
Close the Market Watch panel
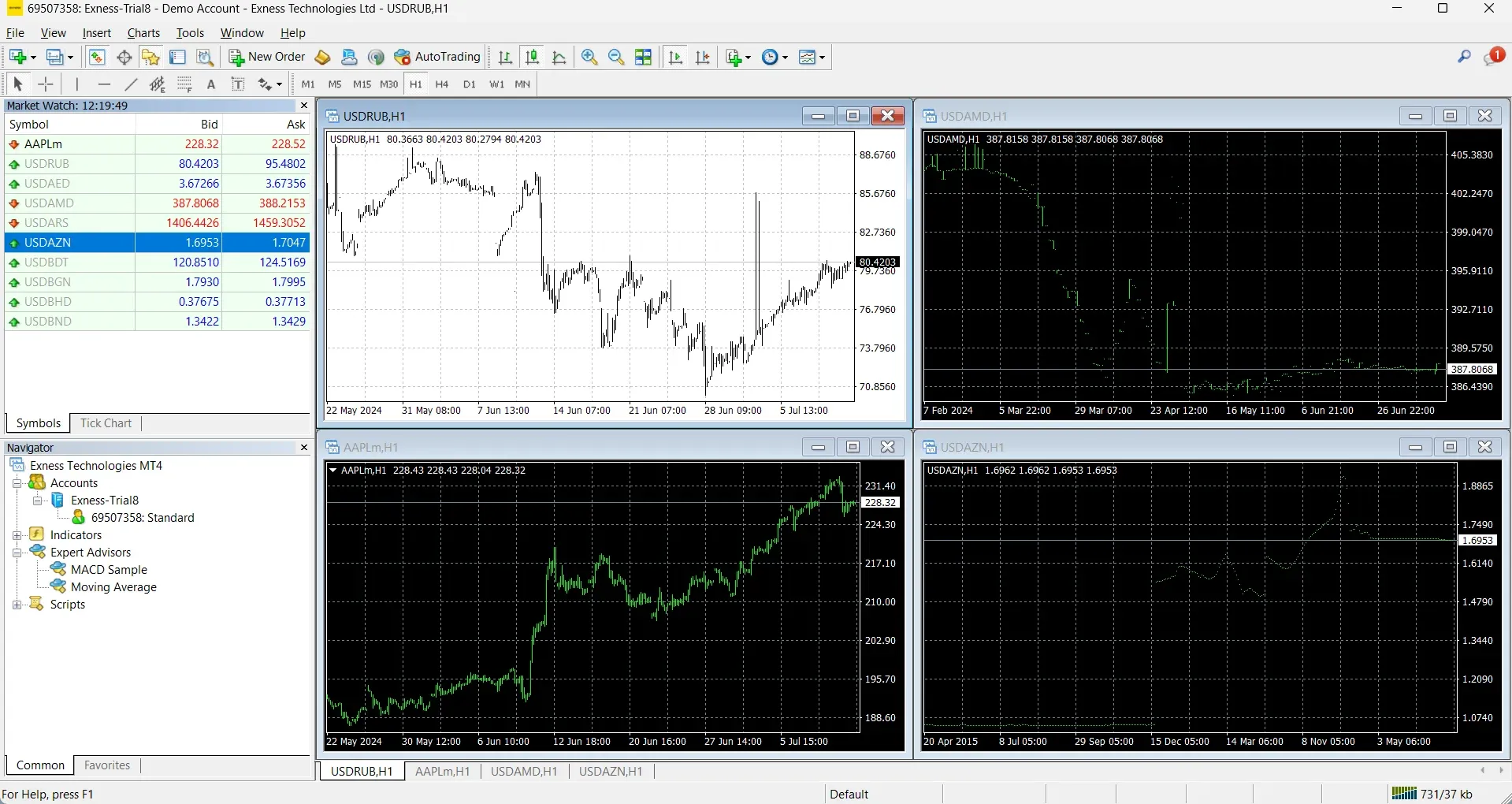tap(304, 106)
